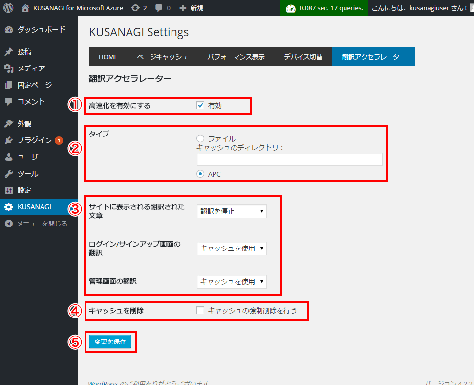Open the 新規 new item link
This screenshot has height=385, width=474.
(x=197, y=8)
